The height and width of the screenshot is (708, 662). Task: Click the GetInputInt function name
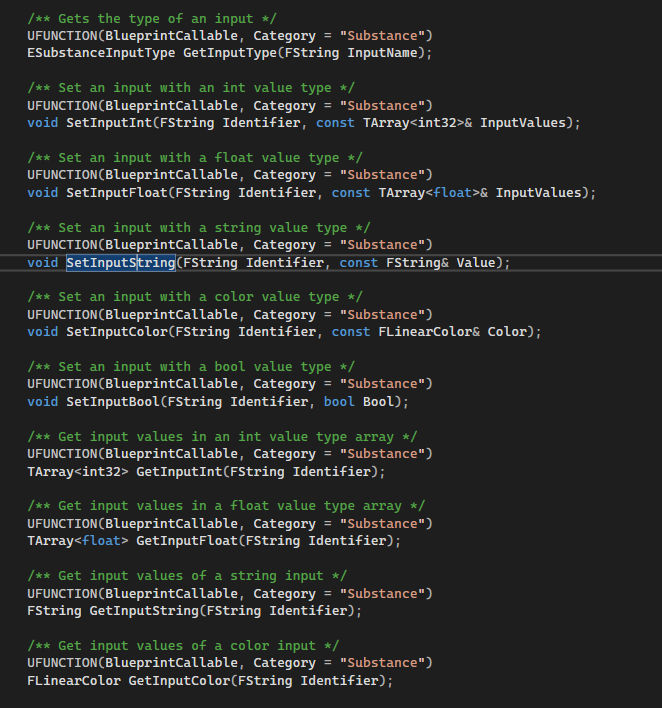tap(179, 471)
